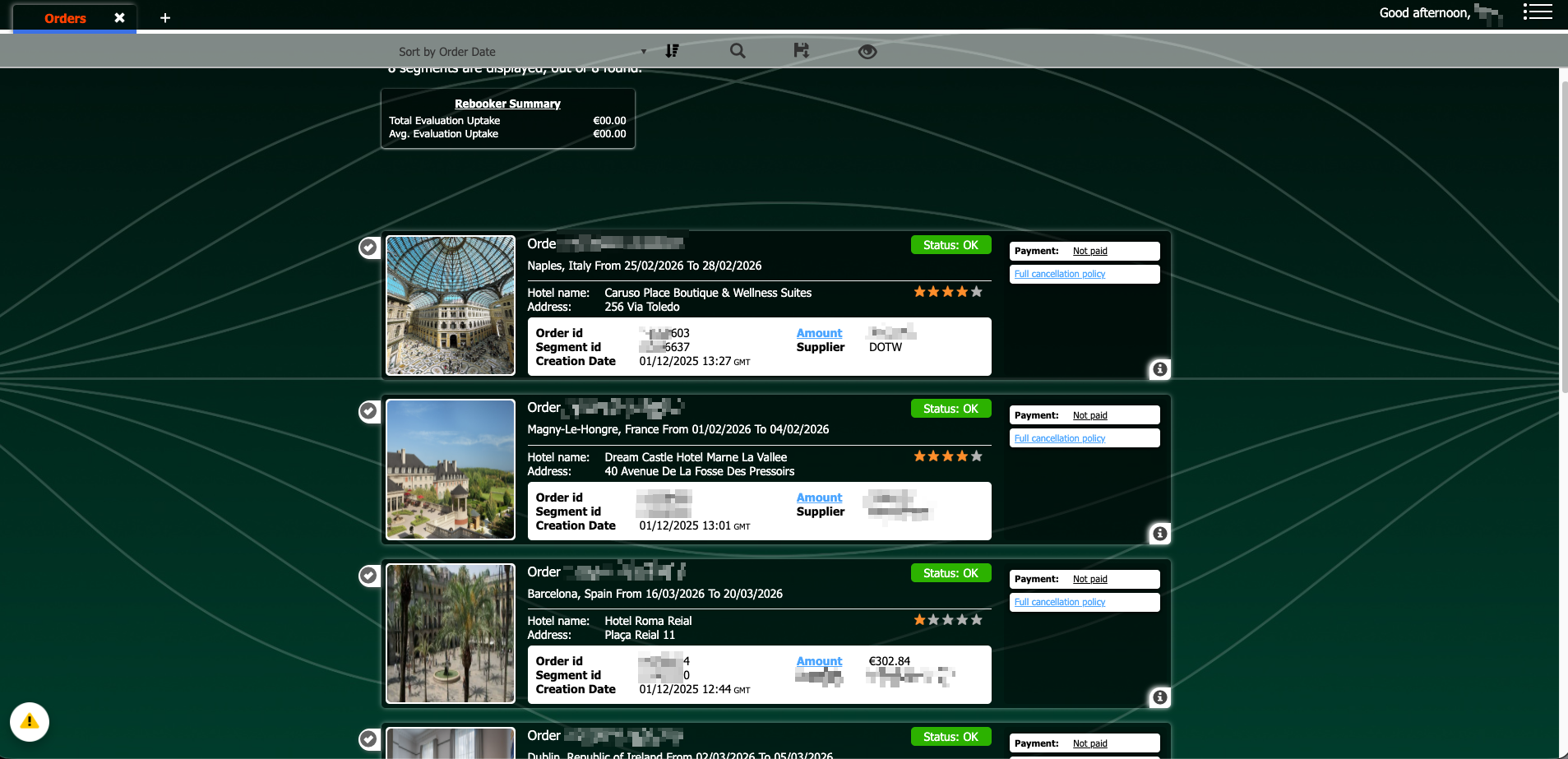Open the Rebooker Summary link
The width and height of the screenshot is (1568, 759).
pyautogui.click(x=507, y=104)
